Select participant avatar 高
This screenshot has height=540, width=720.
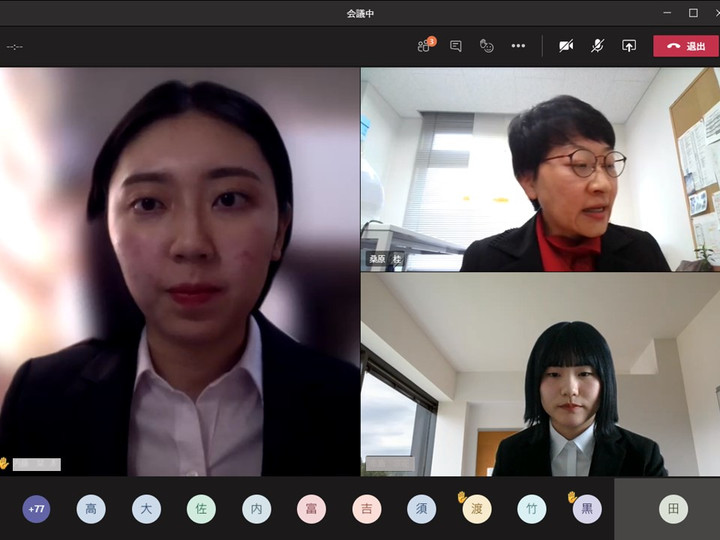click(x=91, y=509)
